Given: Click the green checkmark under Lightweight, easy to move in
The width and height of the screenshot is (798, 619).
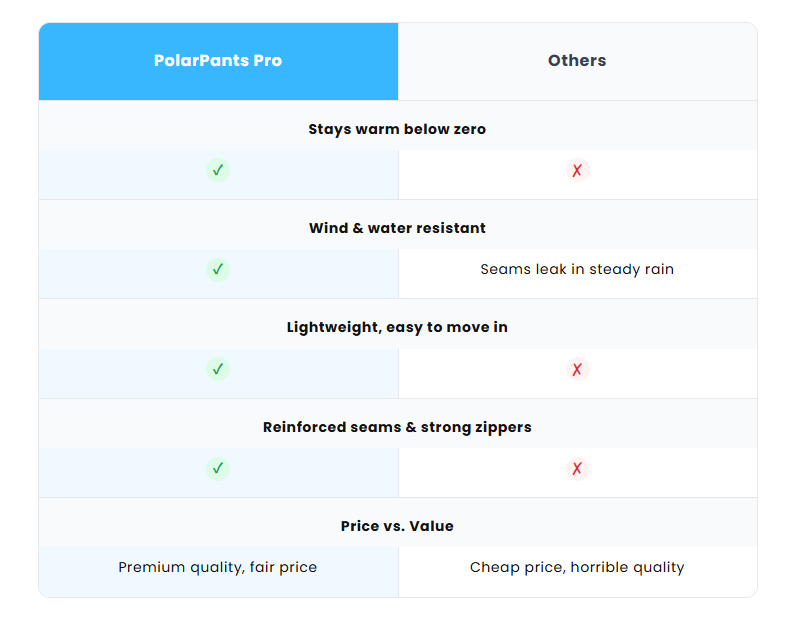Looking at the screenshot, I should 218,369.
